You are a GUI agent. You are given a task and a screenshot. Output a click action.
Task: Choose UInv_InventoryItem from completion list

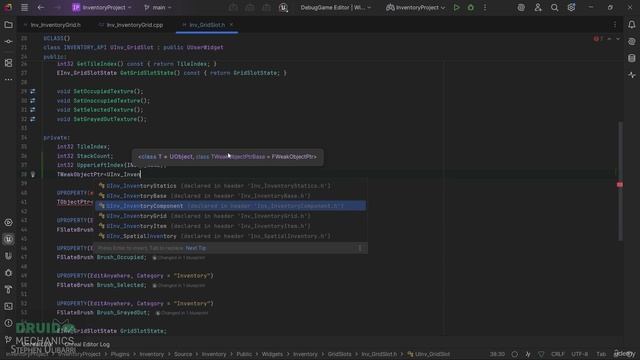pos(231,226)
